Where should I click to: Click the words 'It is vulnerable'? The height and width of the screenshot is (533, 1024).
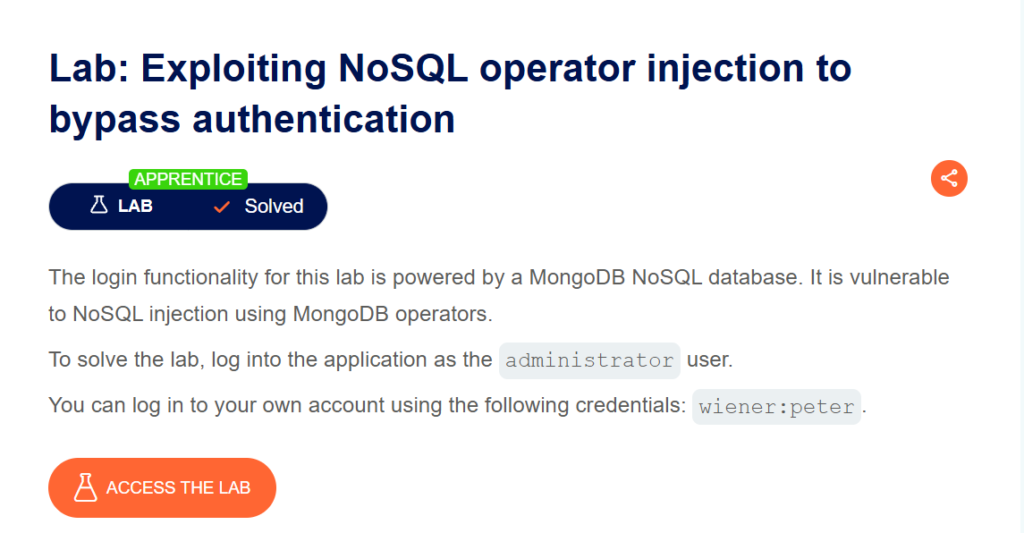point(880,276)
